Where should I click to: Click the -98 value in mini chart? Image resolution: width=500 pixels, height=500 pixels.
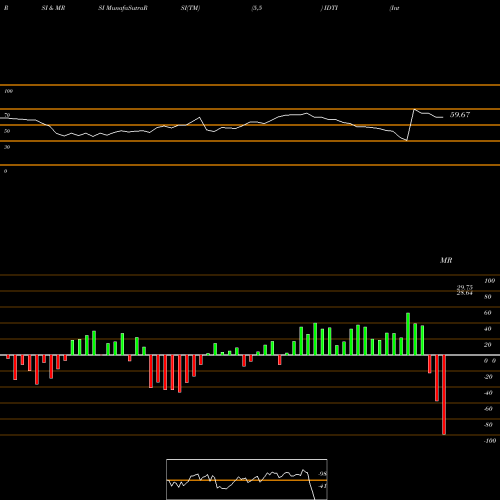click(322, 474)
